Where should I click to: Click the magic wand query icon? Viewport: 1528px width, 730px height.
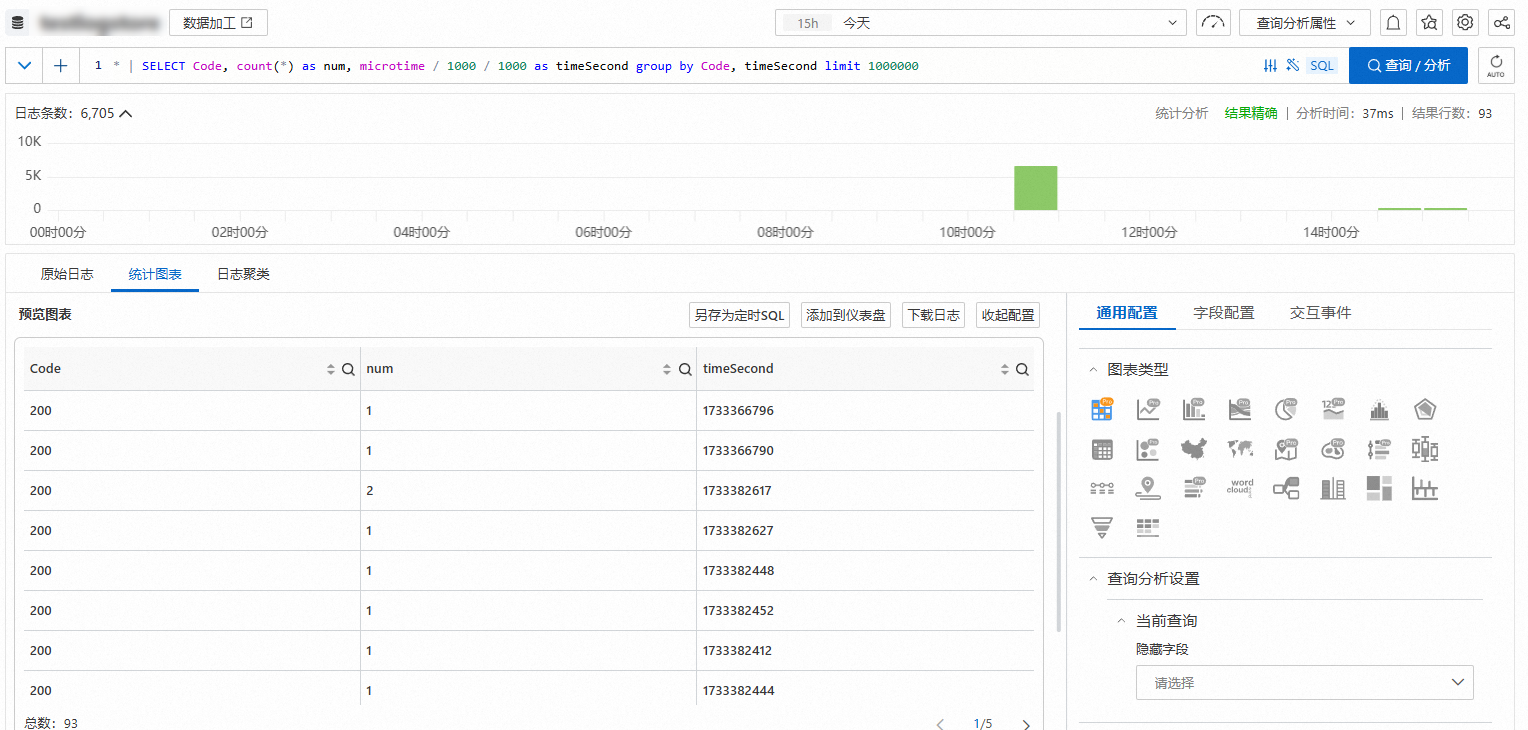pyautogui.click(x=1292, y=66)
